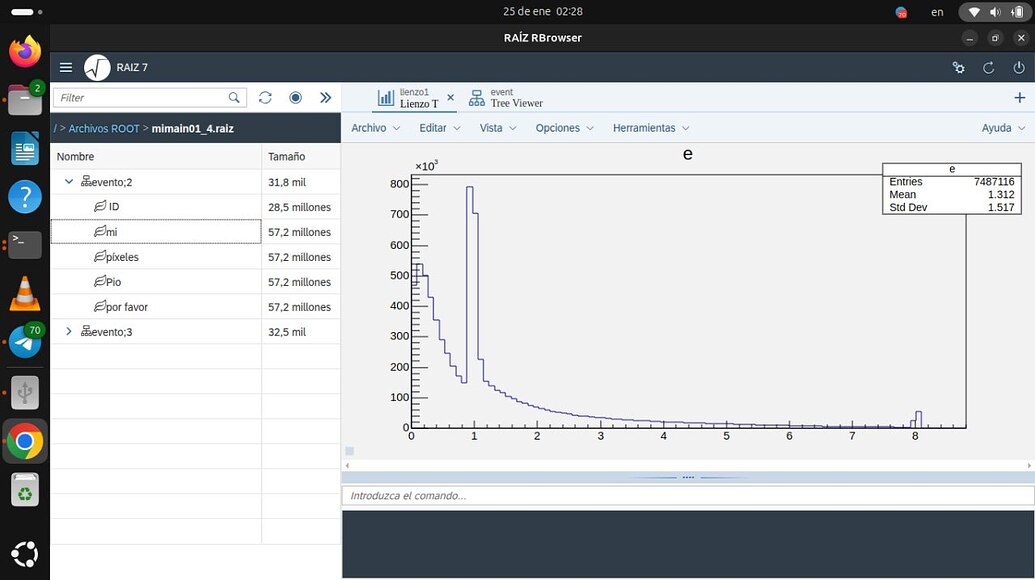Viewport: 1035px width, 580px height.
Task: Open the hamburger menu beside RAIZ 7
Action: (66, 68)
